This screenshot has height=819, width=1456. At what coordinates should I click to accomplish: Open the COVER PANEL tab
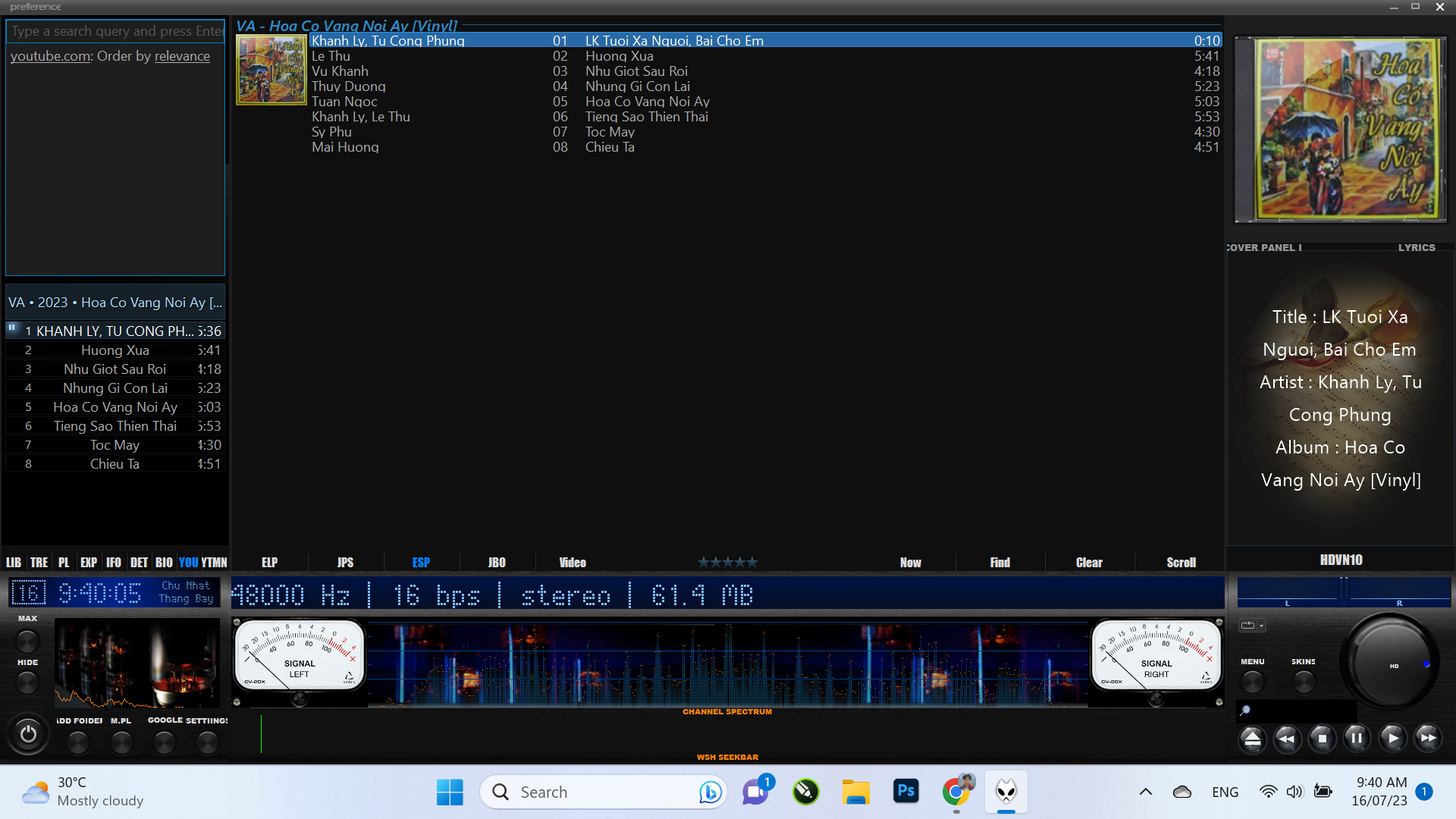pos(1264,247)
